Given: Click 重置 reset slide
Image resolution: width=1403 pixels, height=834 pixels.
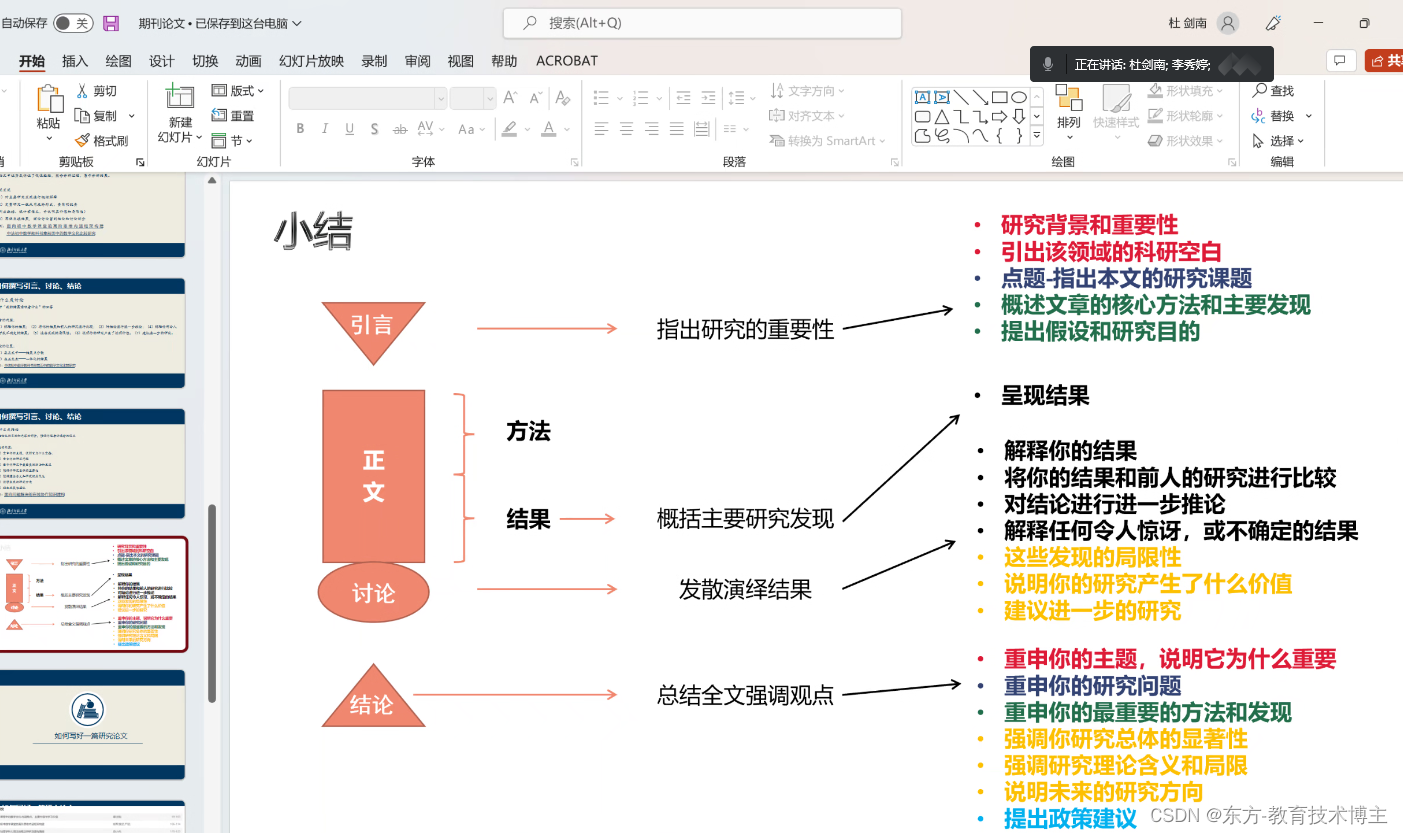Looking at the screenshot, I should point(233,116).
